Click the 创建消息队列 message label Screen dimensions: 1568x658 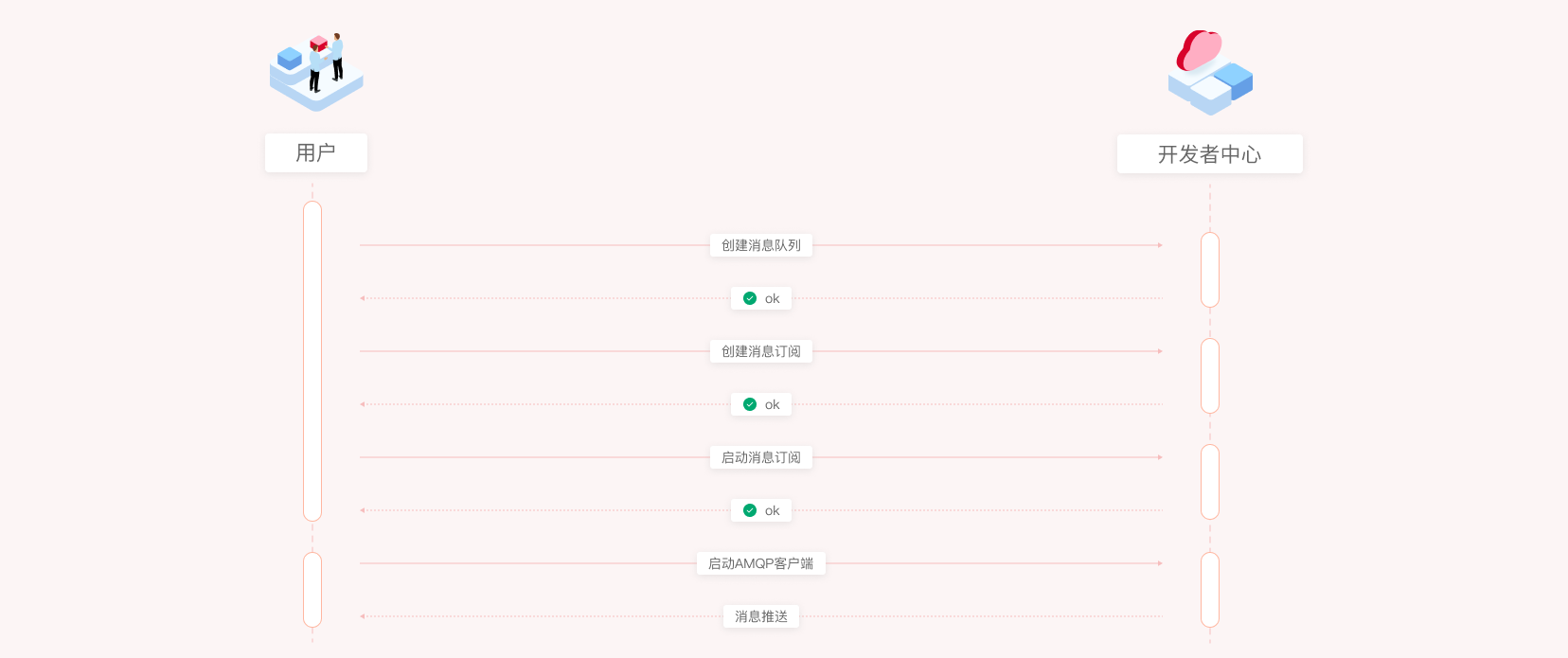point(761,245)
